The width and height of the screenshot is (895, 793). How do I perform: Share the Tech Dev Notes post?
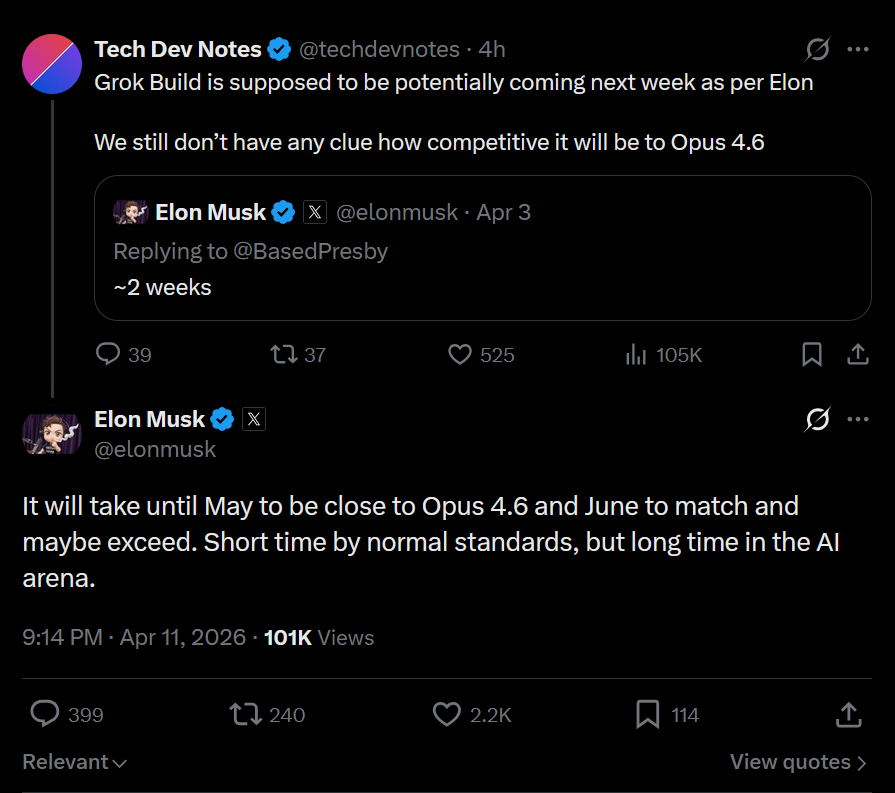pos(857,355)
